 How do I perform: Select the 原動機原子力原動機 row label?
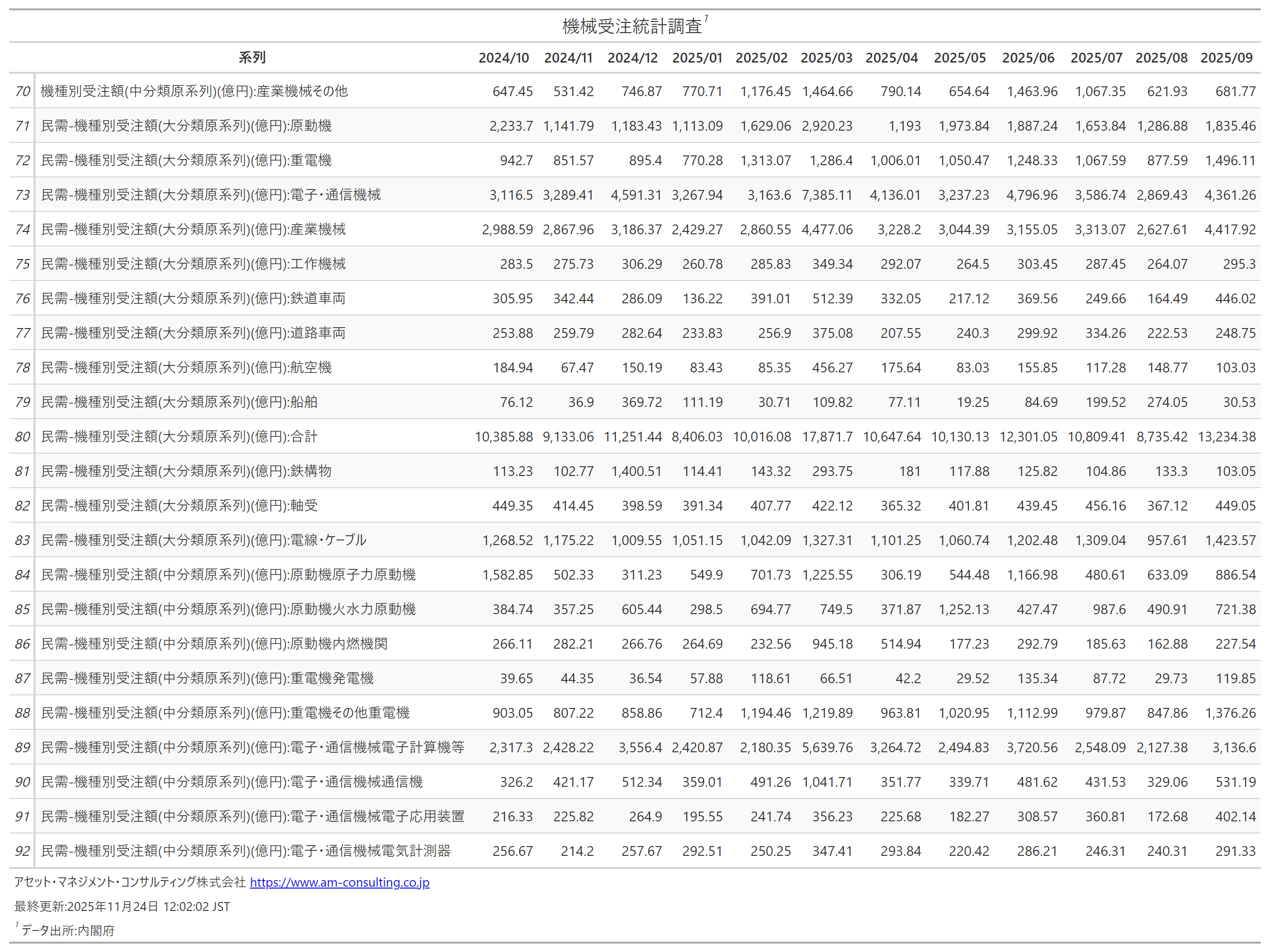point(228,574)
